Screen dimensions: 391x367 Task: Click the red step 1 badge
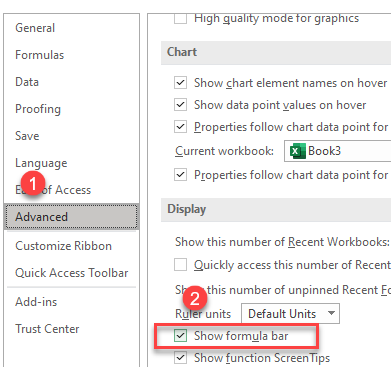[33, 183]
